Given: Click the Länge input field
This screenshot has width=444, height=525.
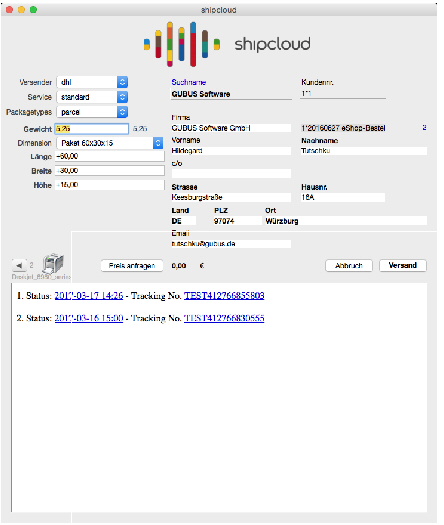Looking at the screenshot, I should [110, 156].
